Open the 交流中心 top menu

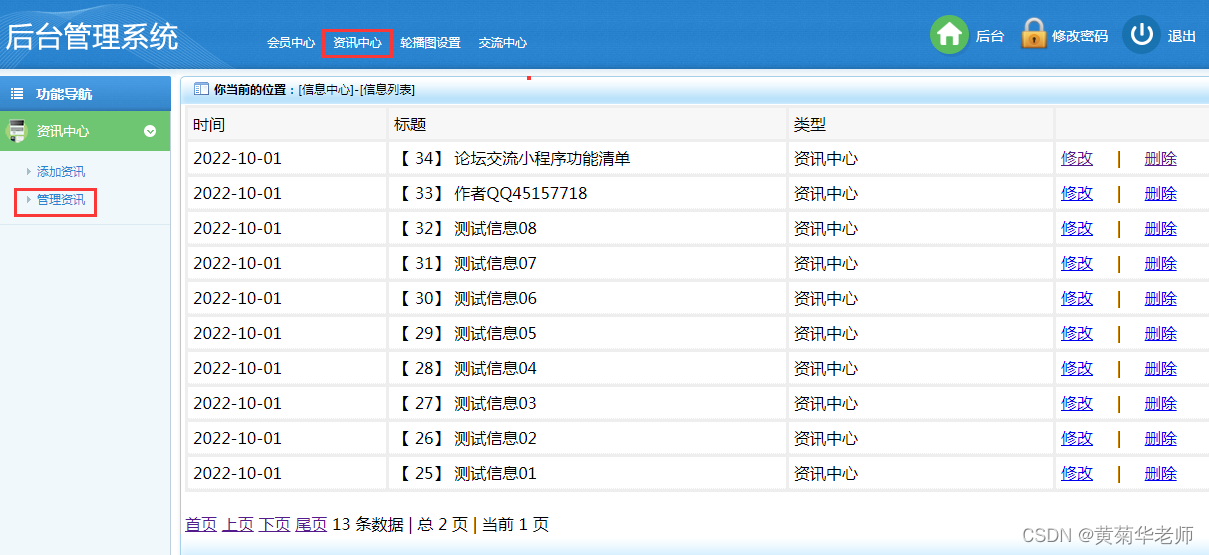click(x=502, y=43)
